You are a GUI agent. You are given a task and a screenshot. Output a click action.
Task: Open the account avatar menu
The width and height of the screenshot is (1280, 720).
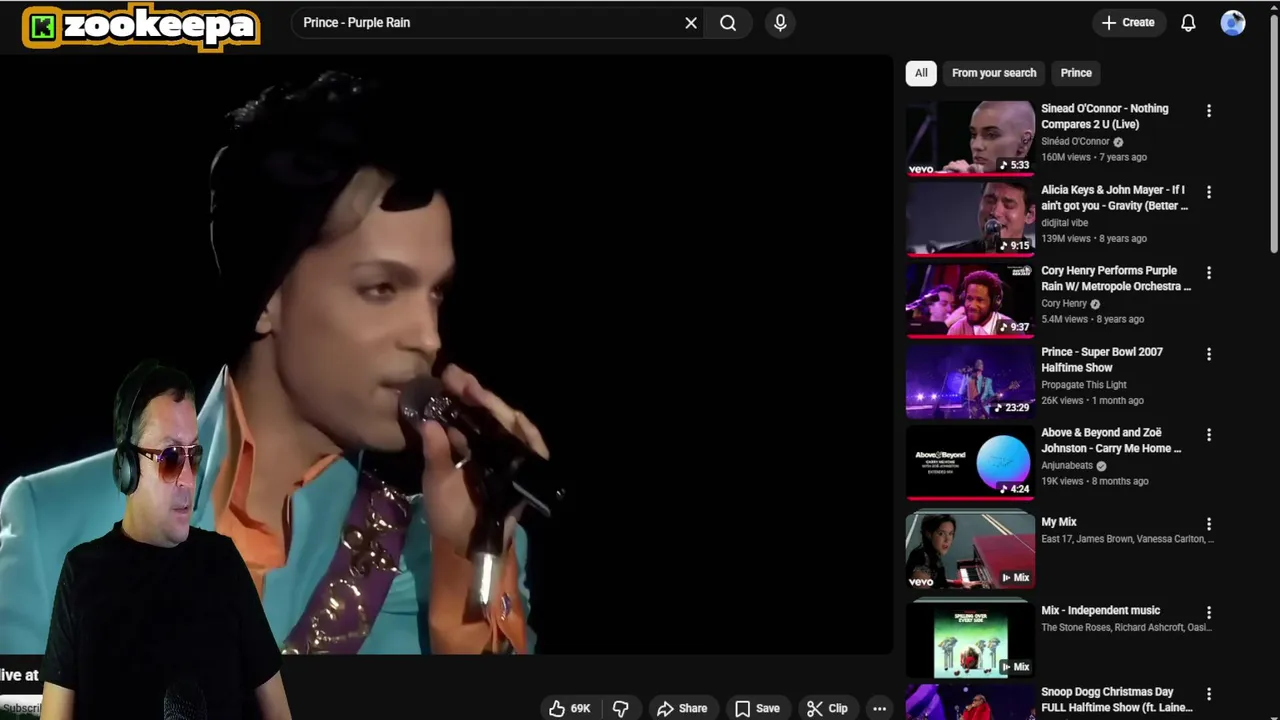1233,23
